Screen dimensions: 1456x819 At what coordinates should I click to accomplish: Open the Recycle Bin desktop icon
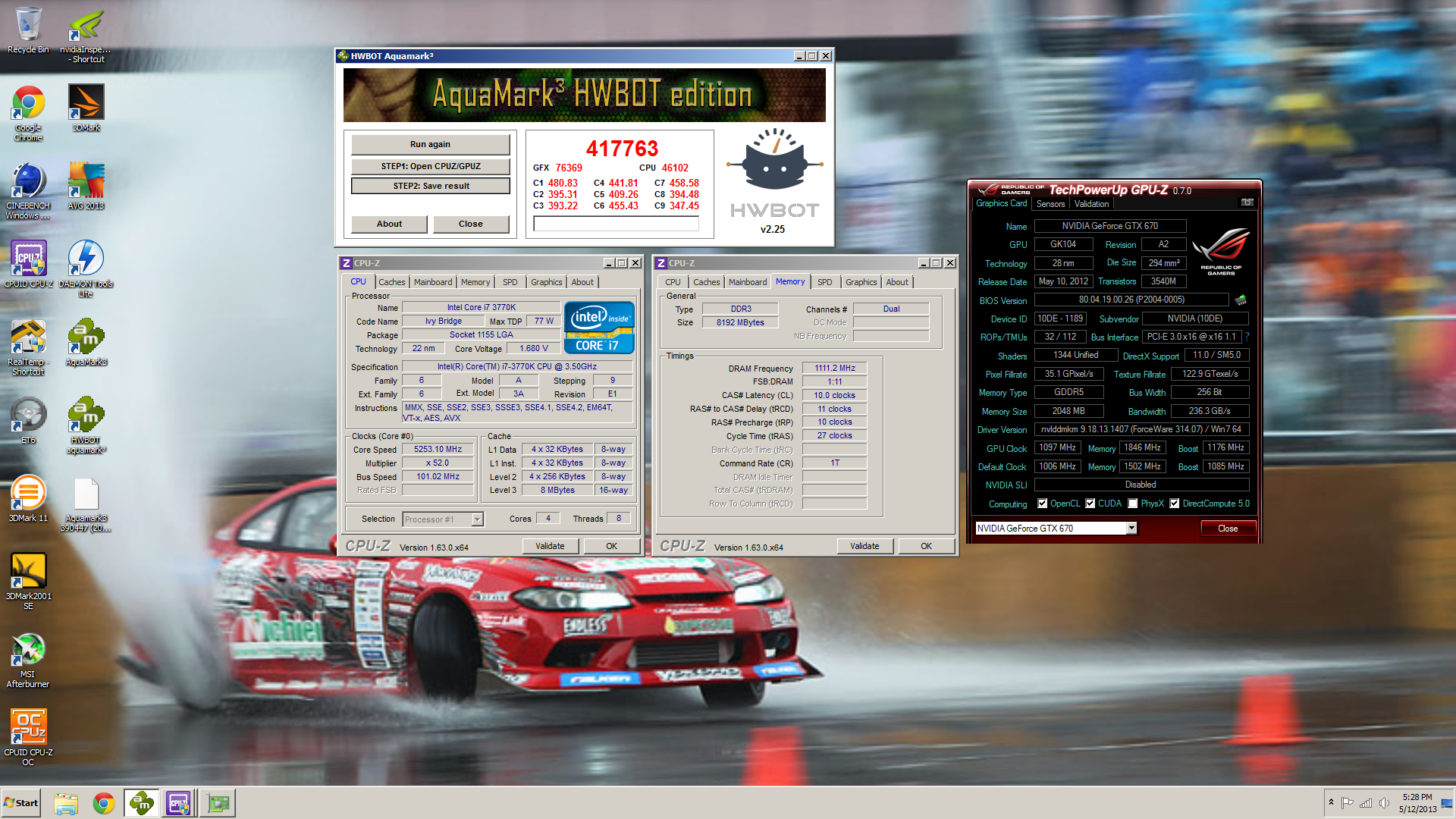[x=28, y=30]
